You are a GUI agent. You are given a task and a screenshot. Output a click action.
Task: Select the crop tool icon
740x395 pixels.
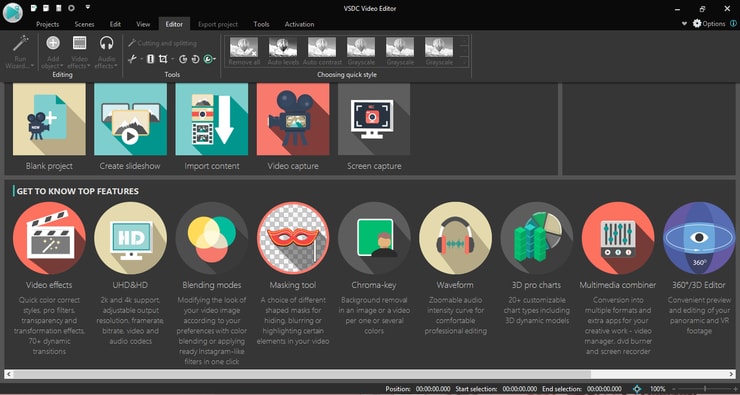pos(163,59)
